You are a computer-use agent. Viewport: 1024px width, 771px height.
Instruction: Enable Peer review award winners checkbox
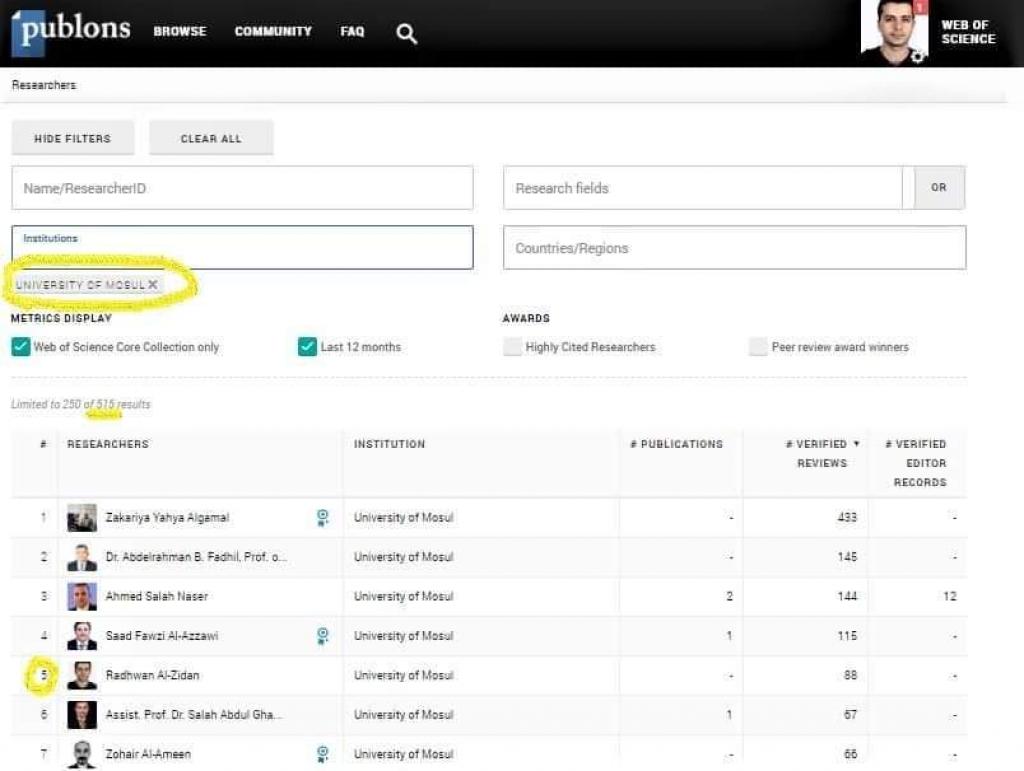[758, 347]
